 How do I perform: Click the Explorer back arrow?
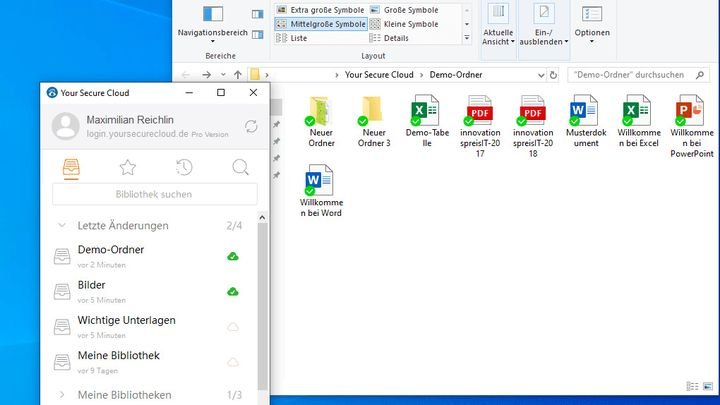[186, 75]
